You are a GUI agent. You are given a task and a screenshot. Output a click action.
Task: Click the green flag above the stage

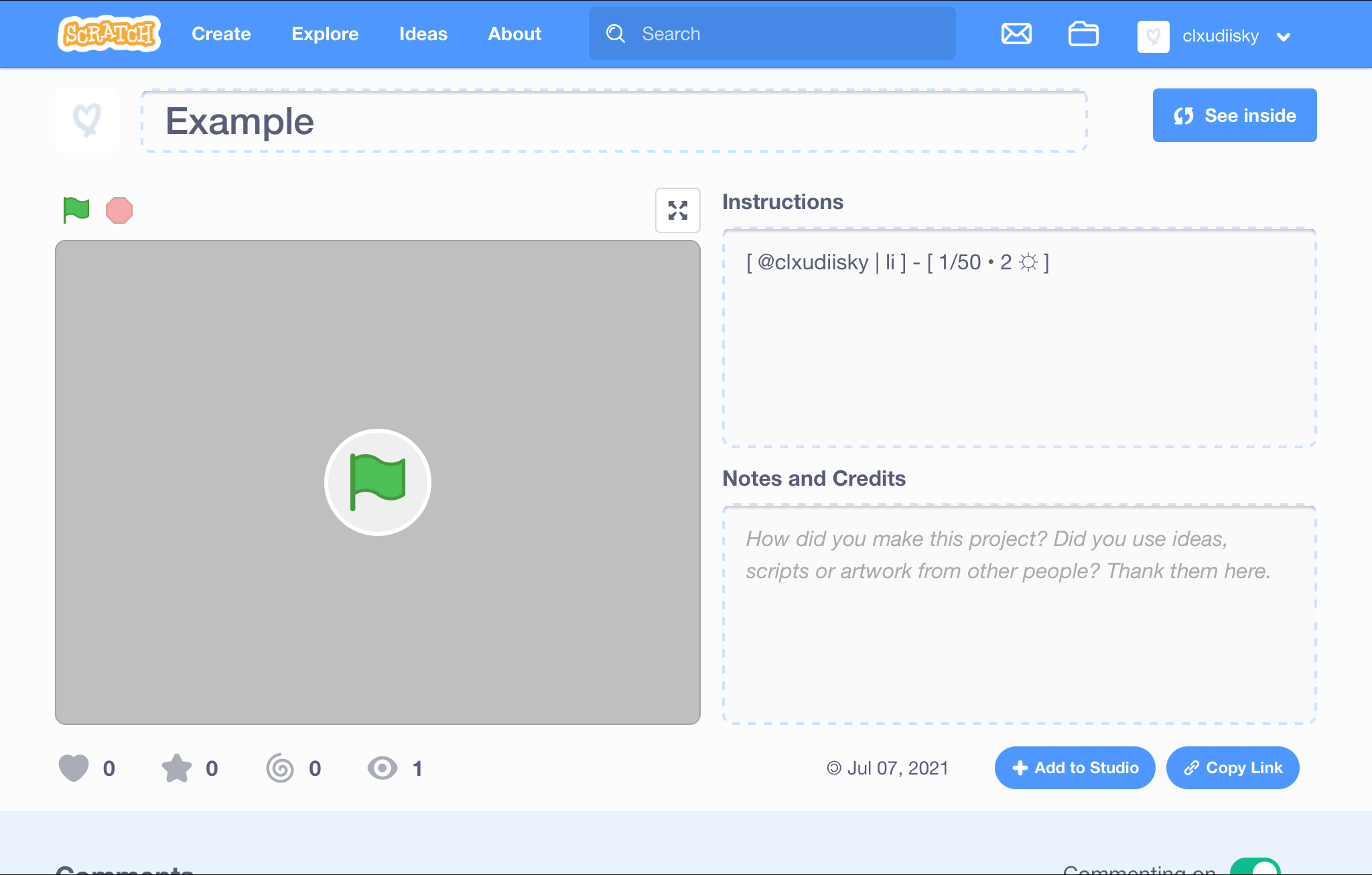(x=76, y=210)
